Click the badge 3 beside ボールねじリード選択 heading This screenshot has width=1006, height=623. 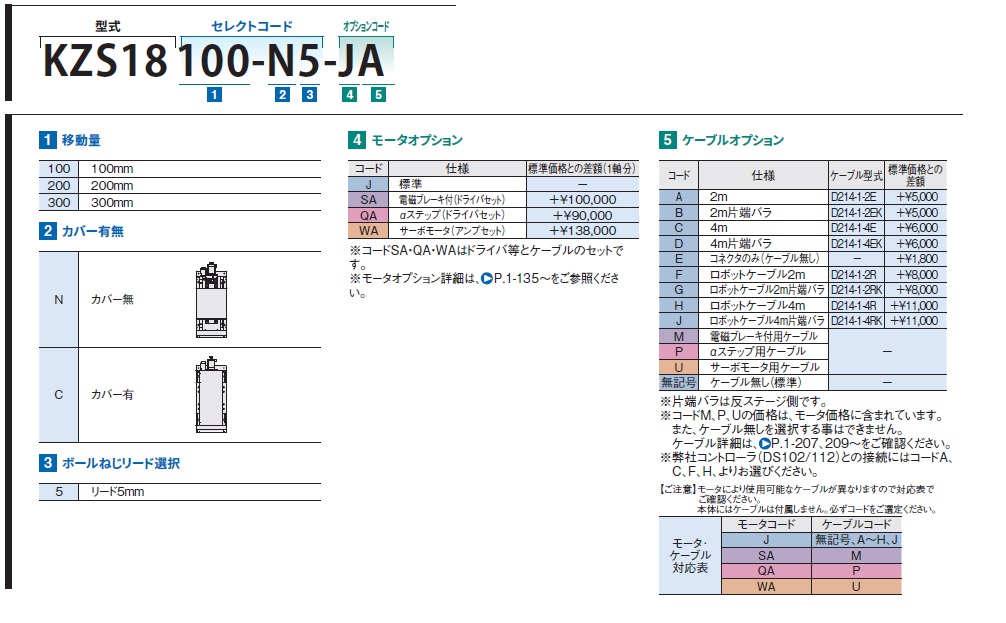click(46, 464)
